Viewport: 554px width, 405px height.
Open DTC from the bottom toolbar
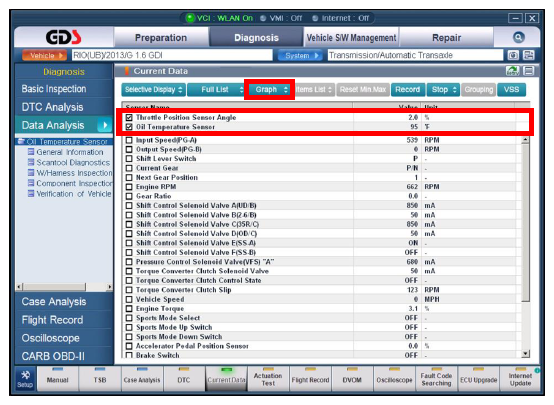184,379
